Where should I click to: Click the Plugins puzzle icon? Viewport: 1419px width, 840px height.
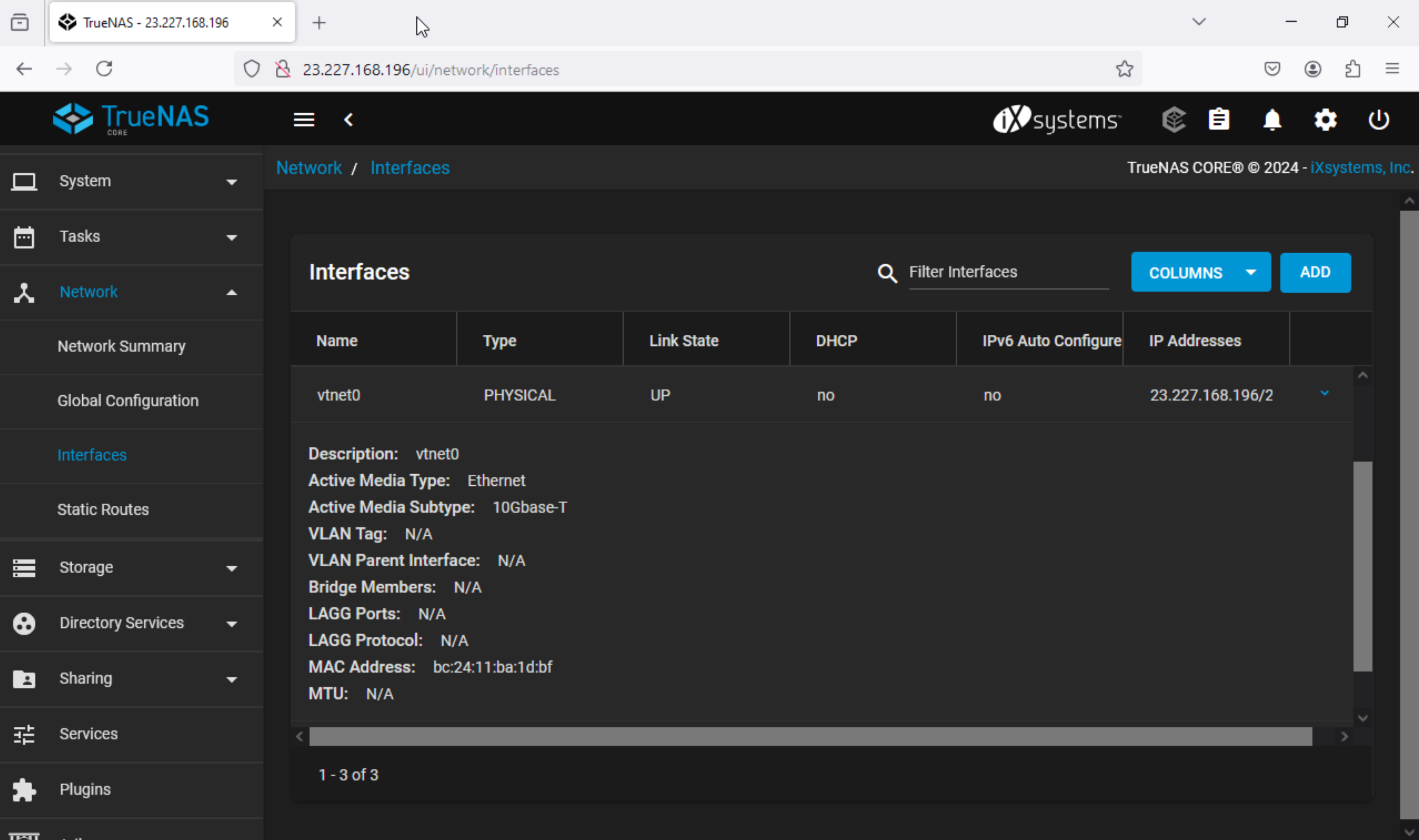24,790
